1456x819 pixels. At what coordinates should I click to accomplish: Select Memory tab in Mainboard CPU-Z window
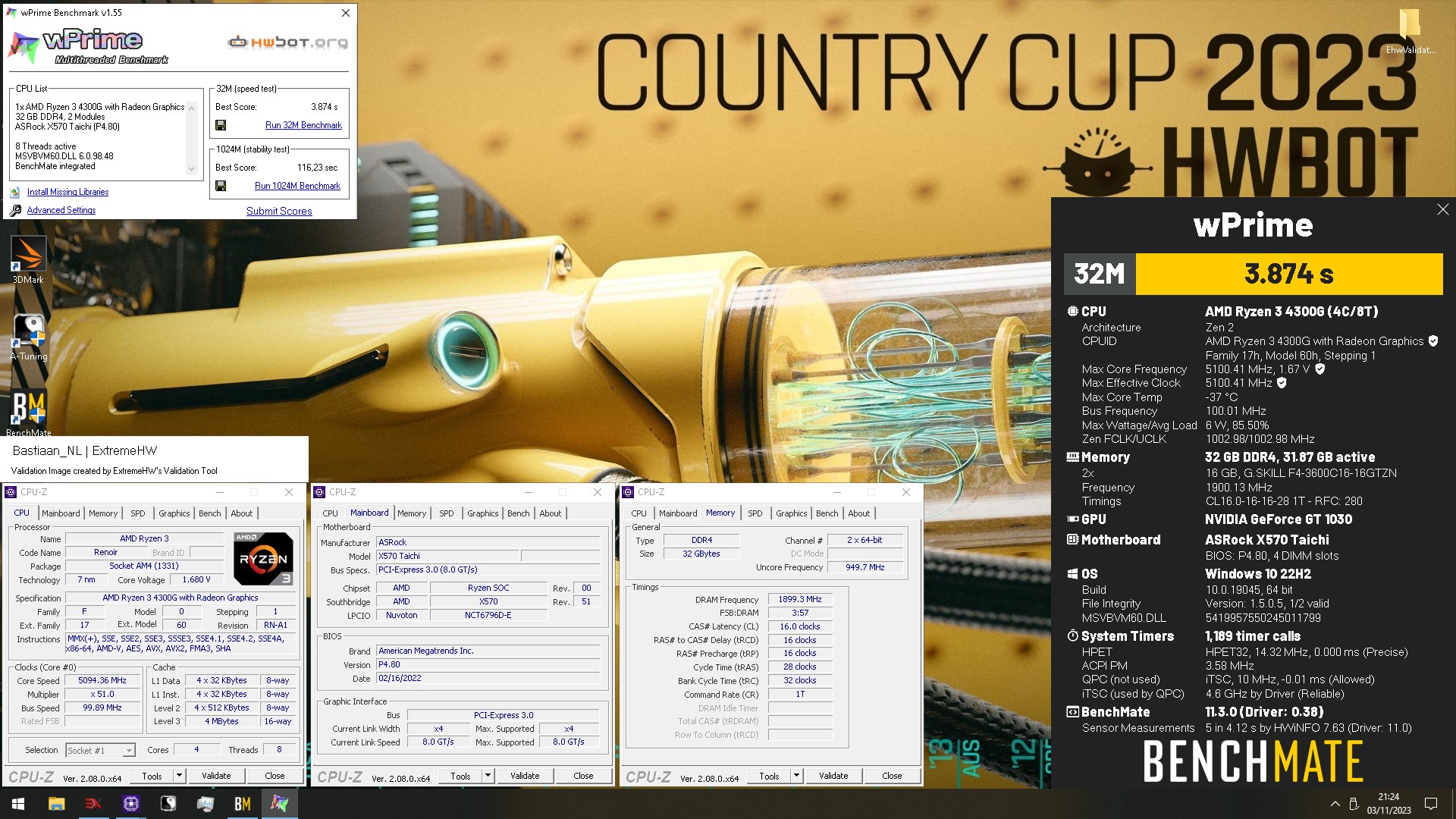412,513
